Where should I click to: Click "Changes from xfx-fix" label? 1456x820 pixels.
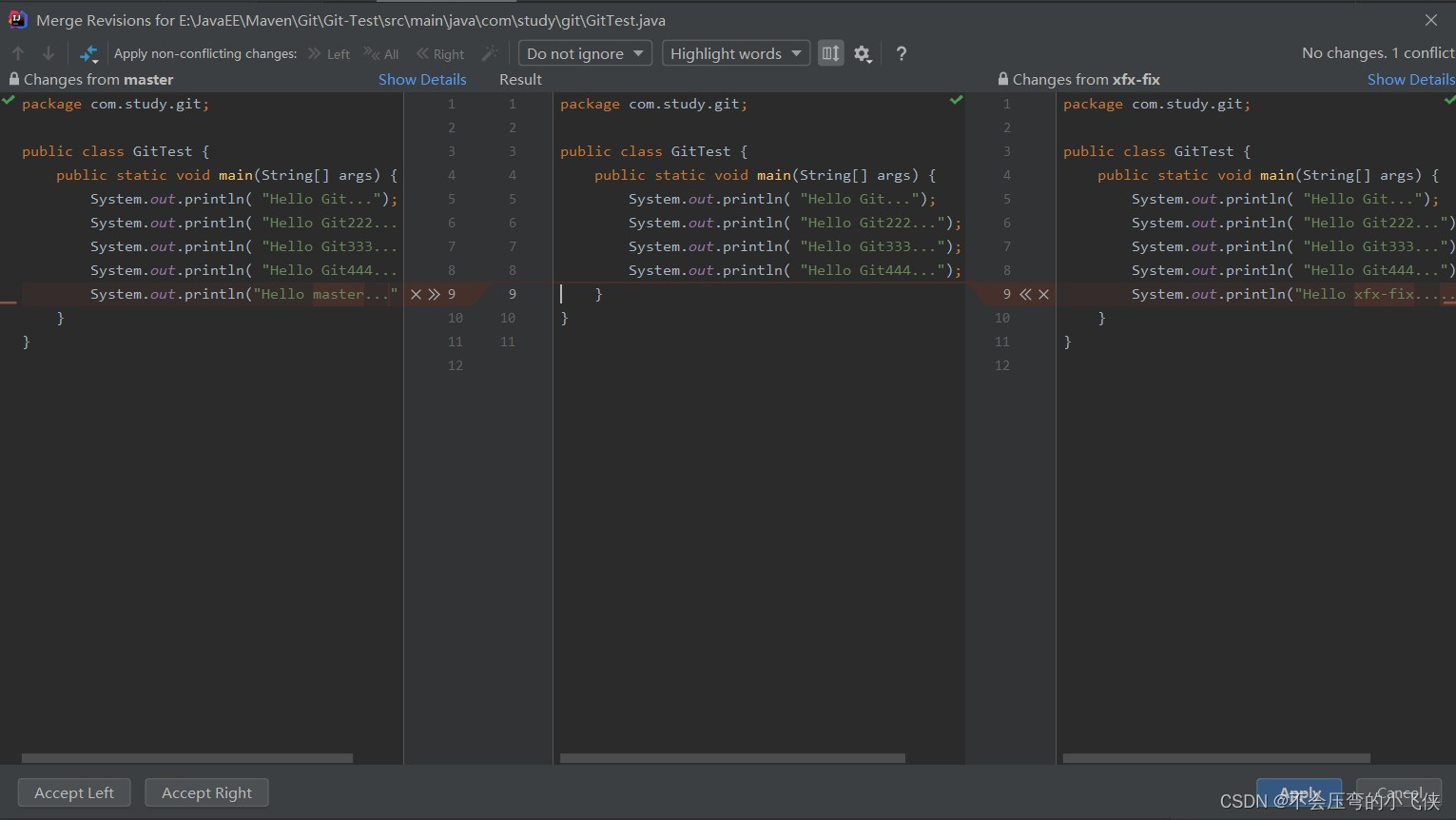pos(1086,80)
